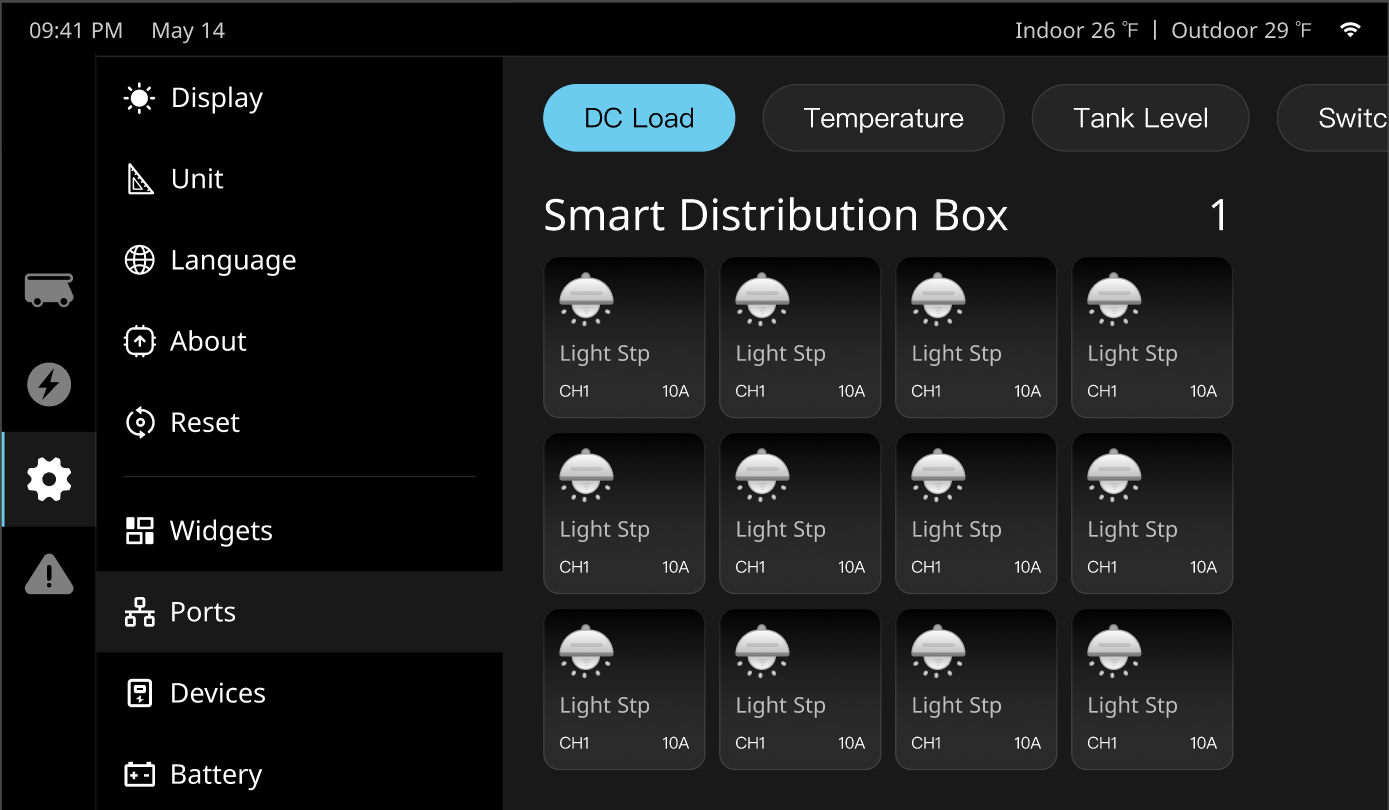This screenshot has width=1389, height=810.
Task: Open Unit settings
Action: (x=197, y=179)
